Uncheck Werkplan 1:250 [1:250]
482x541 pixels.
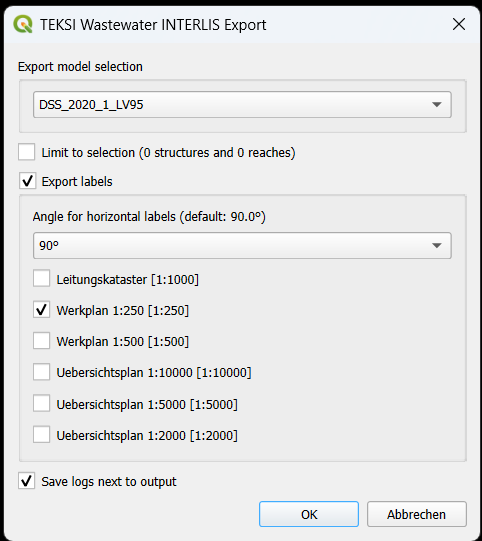click(41, 310)
